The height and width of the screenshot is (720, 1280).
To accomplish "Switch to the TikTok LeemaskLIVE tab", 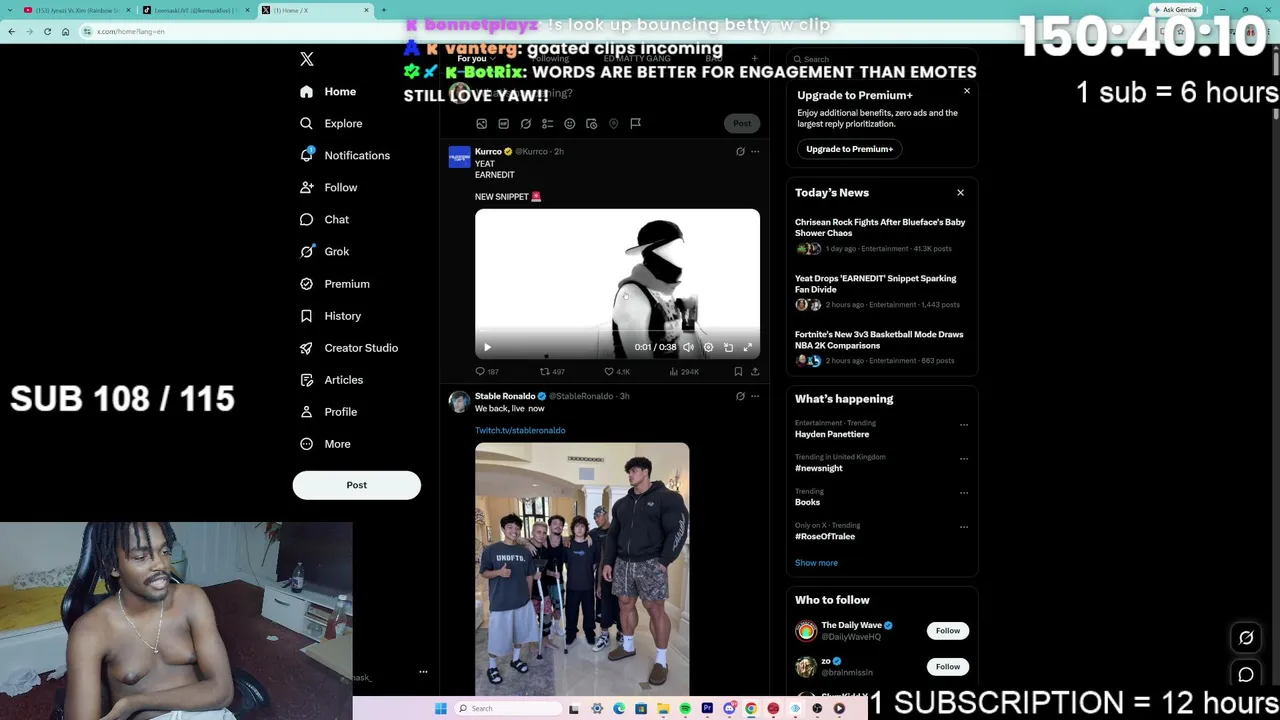I will coord(196,10).
